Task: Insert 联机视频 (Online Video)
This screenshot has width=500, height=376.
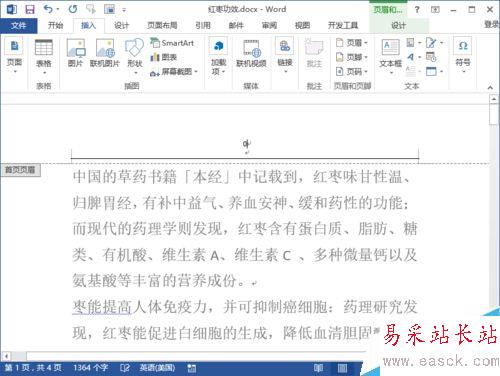Action: point(251,53)
